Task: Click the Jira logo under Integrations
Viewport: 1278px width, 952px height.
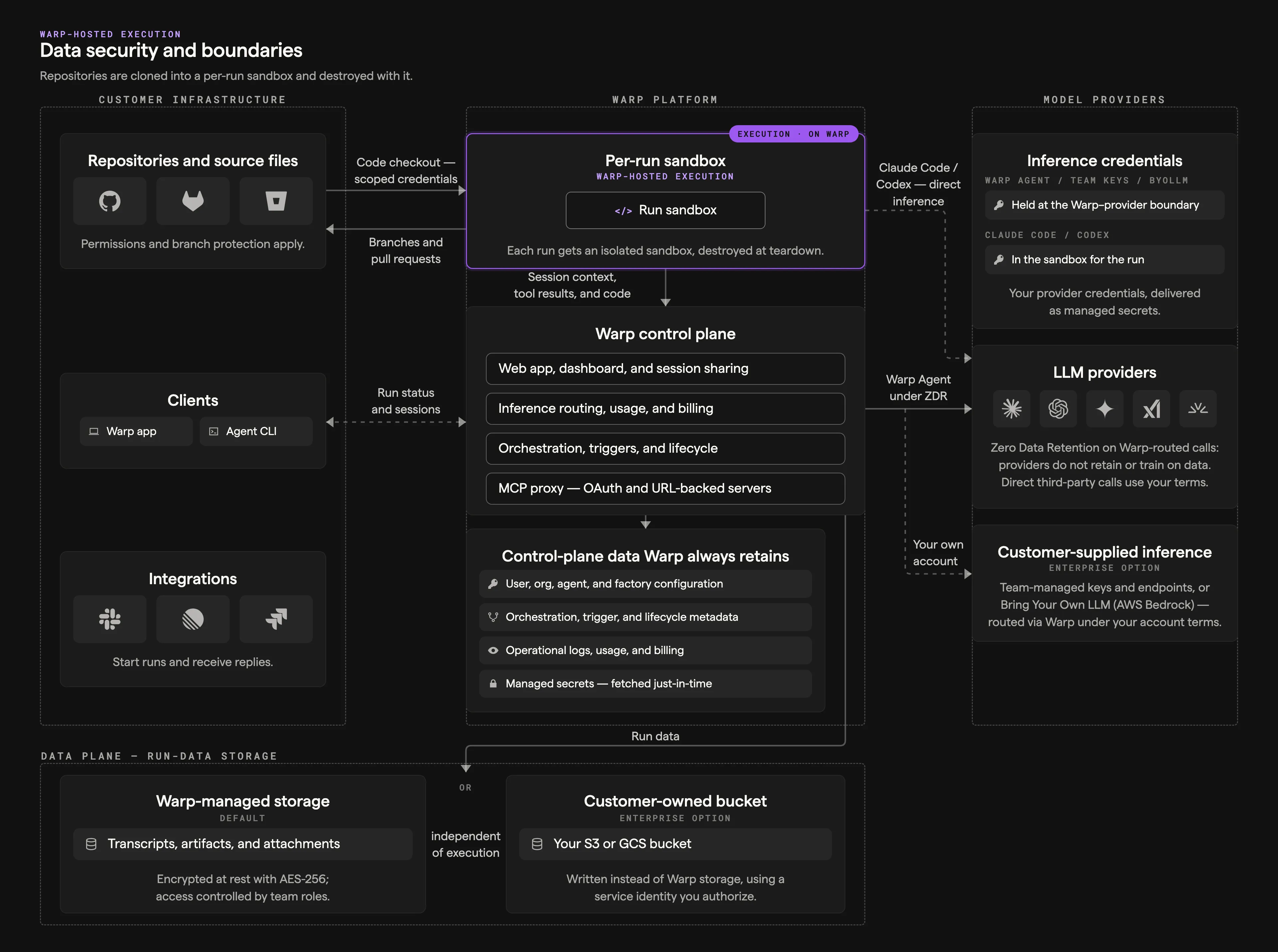Action: point(276,619)
